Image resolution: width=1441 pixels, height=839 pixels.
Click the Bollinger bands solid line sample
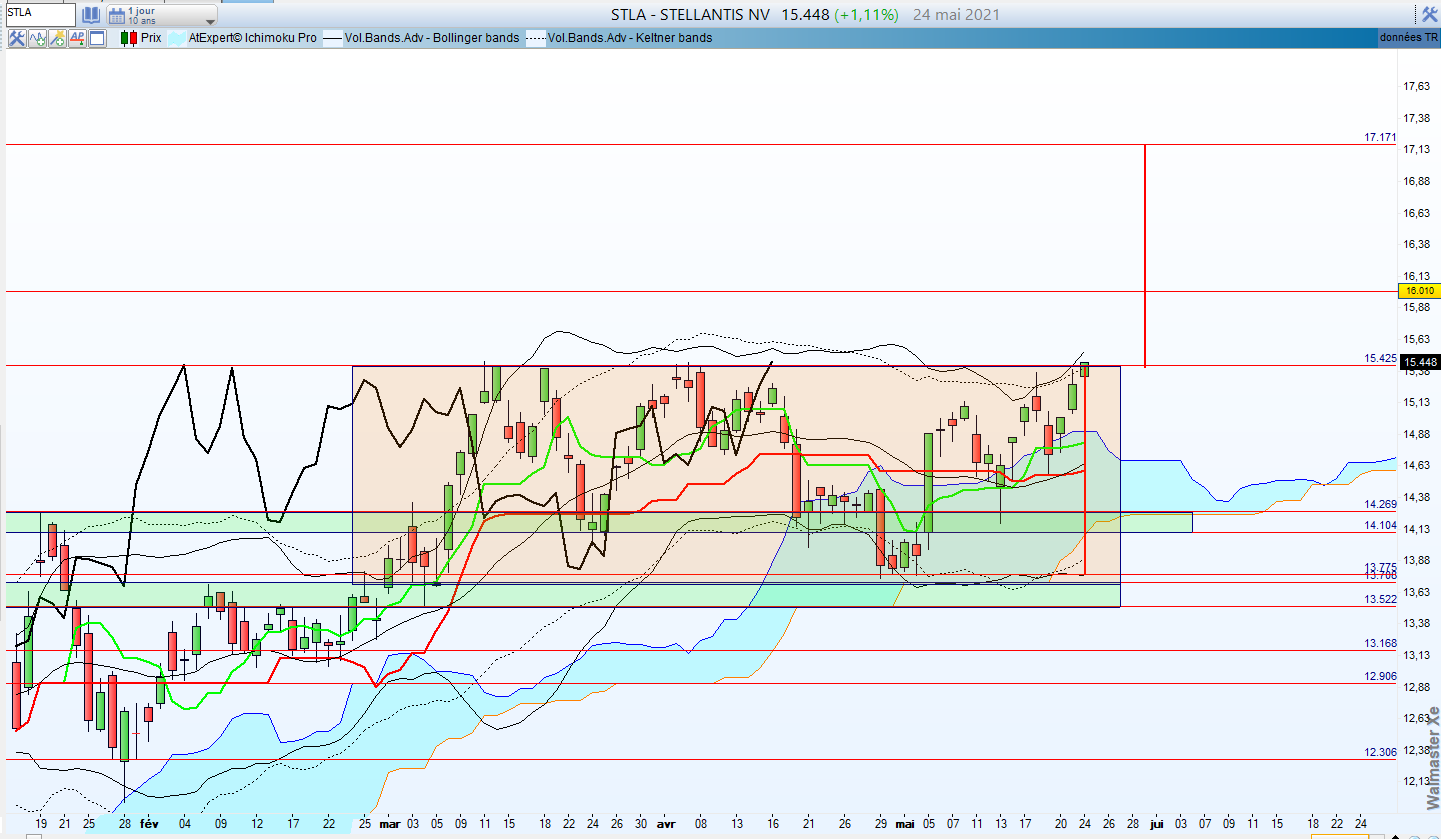point(333,38)
